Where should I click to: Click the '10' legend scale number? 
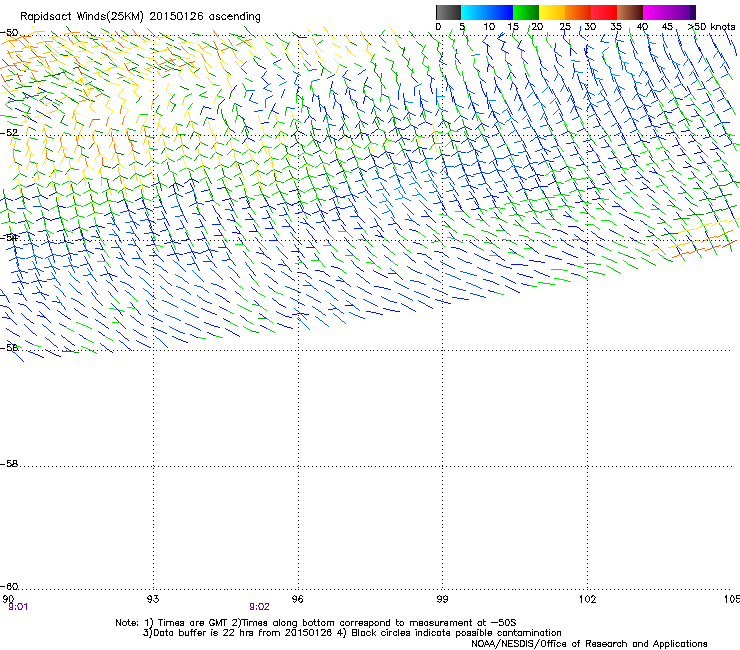coord(489,27)
